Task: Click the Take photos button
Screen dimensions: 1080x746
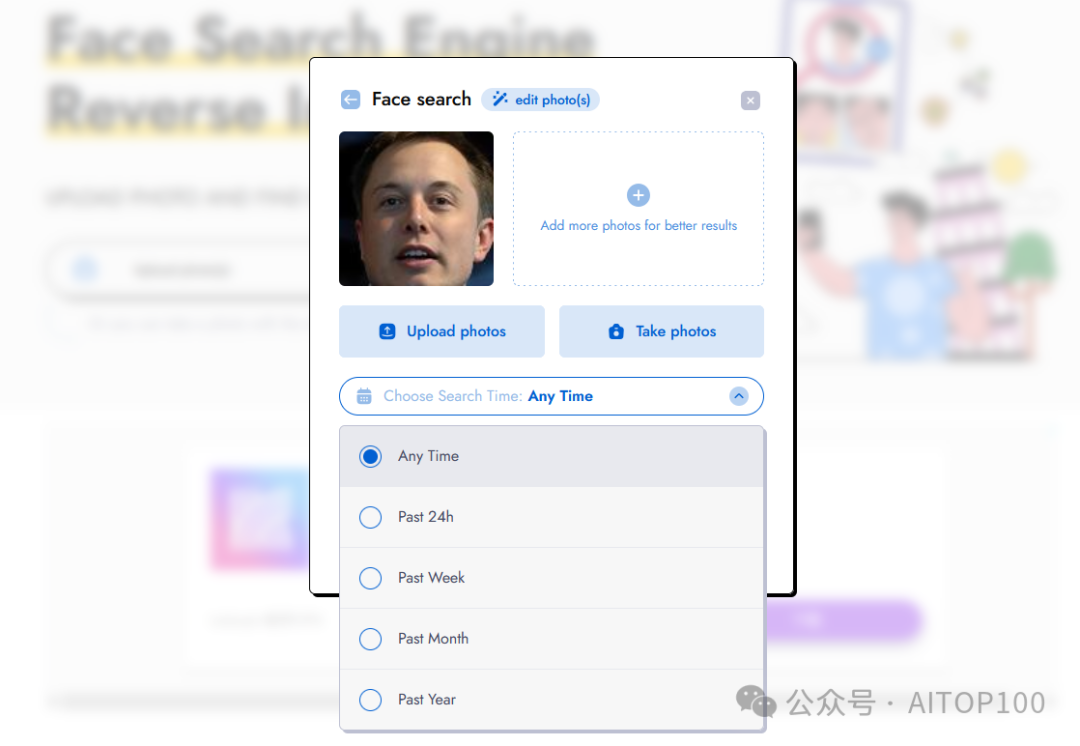Action: pos(661,331)
